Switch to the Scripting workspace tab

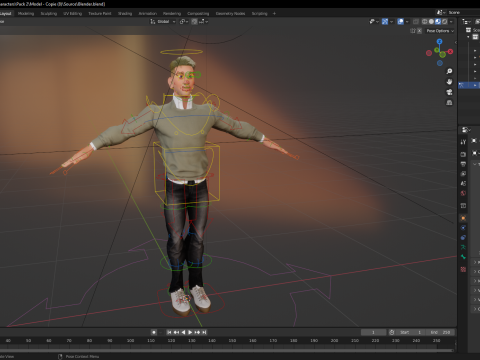point(260,13)
